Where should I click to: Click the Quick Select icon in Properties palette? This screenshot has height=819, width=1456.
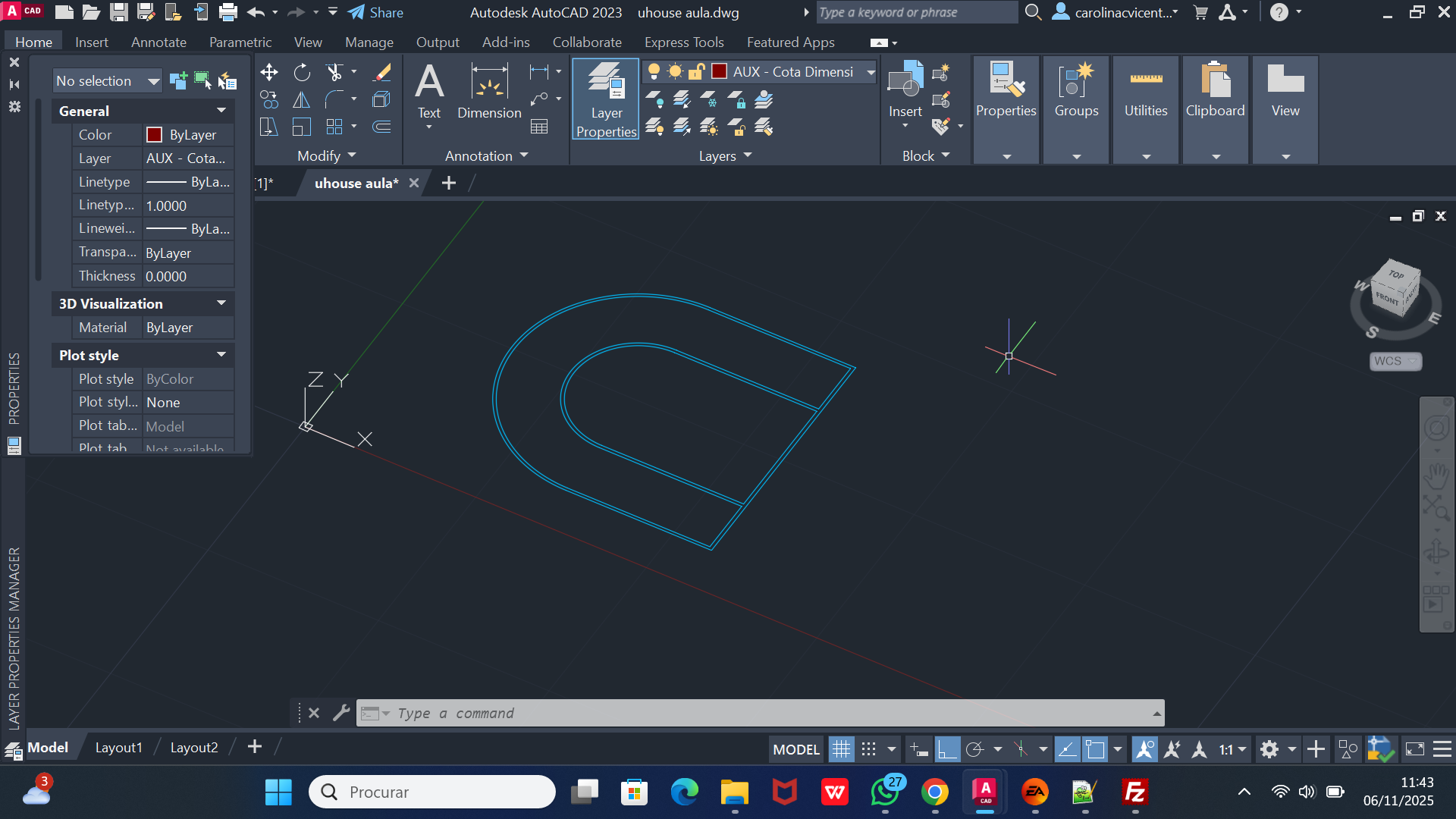pyautogui.click(x=227, y=80)
